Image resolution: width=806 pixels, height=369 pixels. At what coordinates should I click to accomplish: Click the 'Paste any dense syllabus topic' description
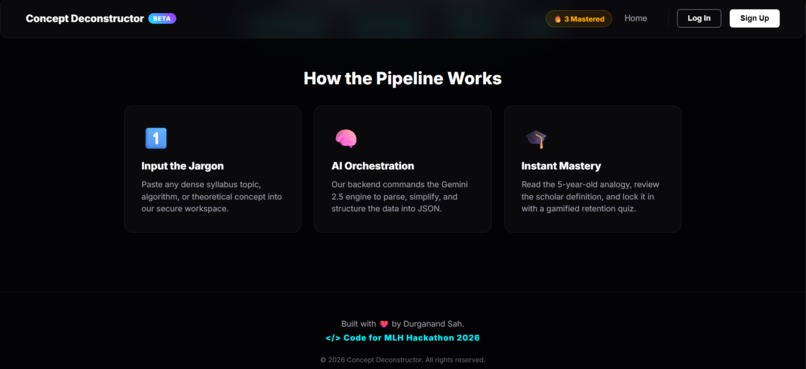click(212, 197)
